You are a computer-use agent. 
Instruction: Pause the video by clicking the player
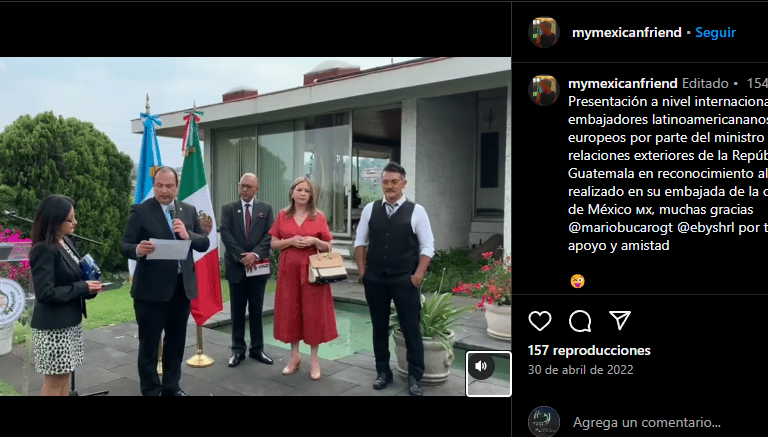255,226
